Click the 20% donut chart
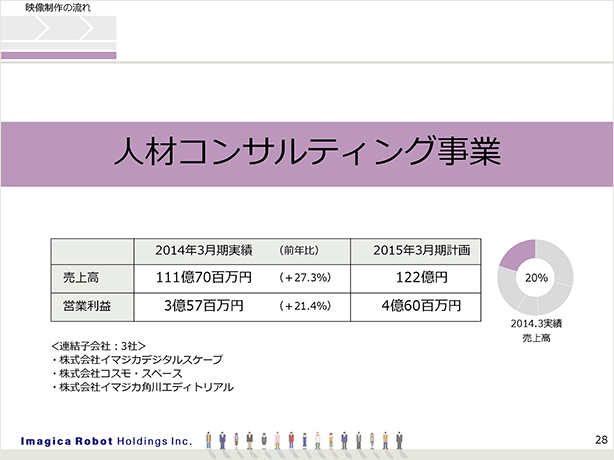This screenshot has width=614, height=460. tap(536, 277)
